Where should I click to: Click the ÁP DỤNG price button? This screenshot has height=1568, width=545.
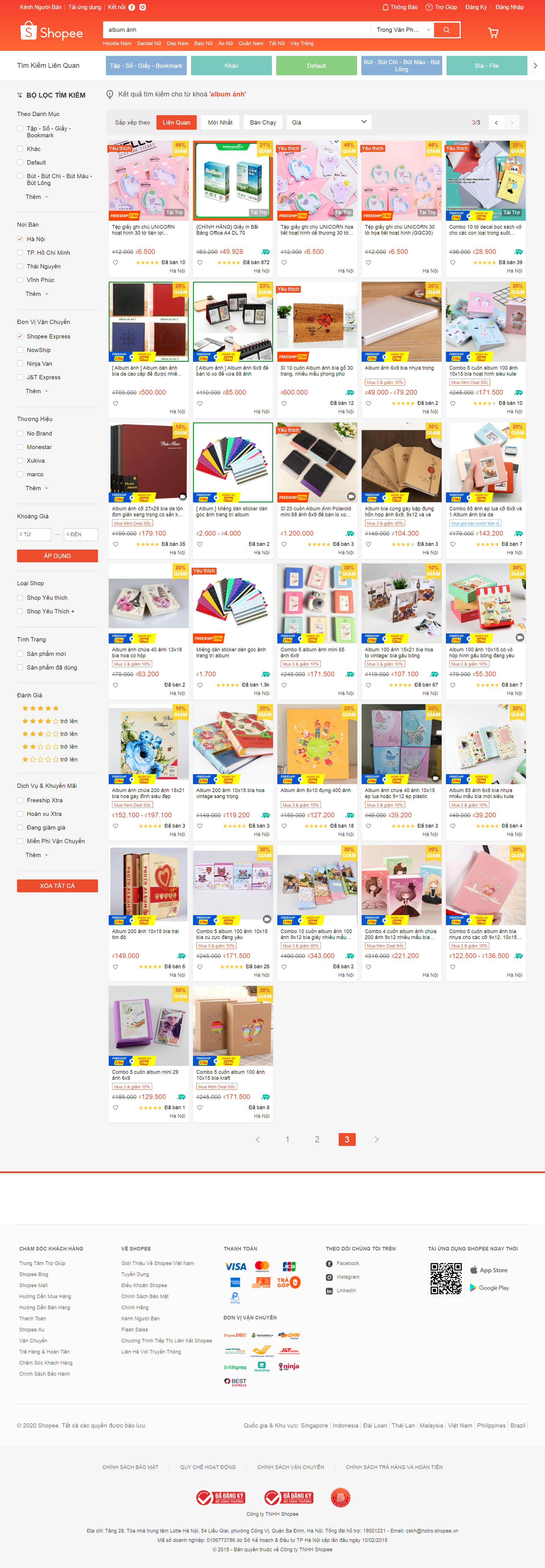57,556
